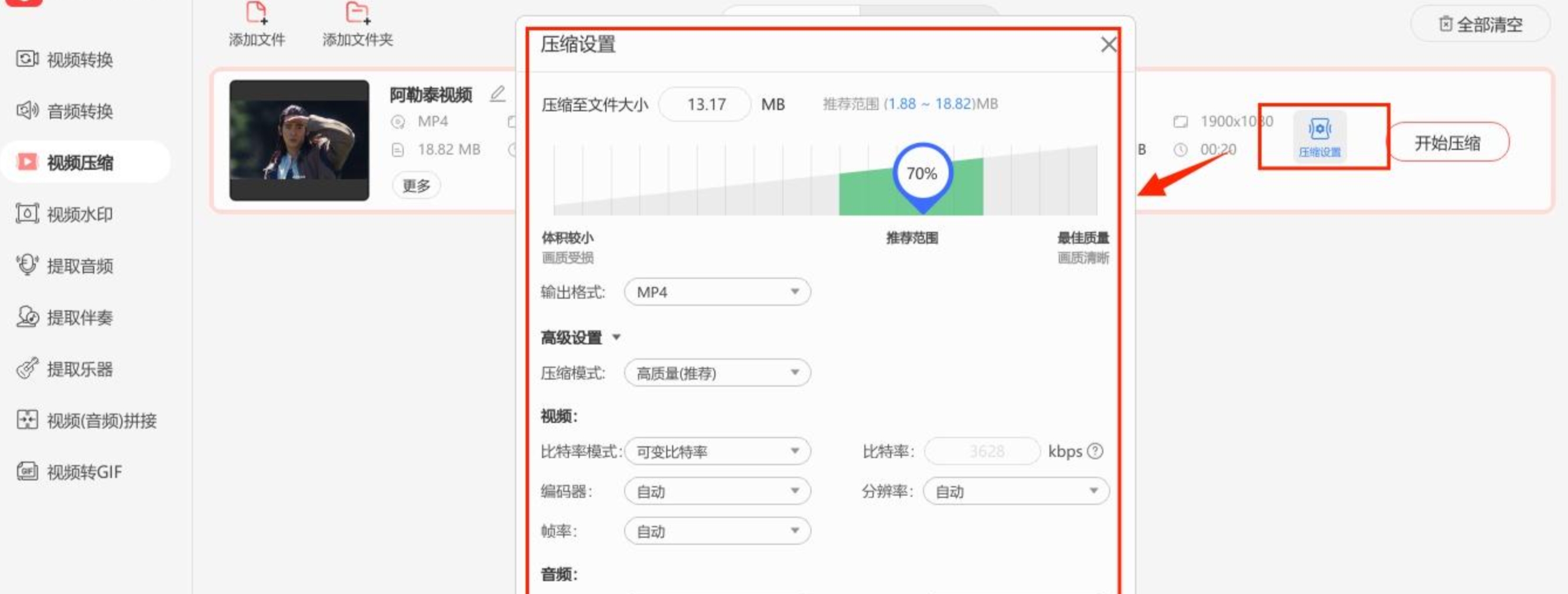Image resolution: width=1568 pixels, height=594 pixels.
Task: Click the 提取乐器 guitar icon
Action: point(28,368)
